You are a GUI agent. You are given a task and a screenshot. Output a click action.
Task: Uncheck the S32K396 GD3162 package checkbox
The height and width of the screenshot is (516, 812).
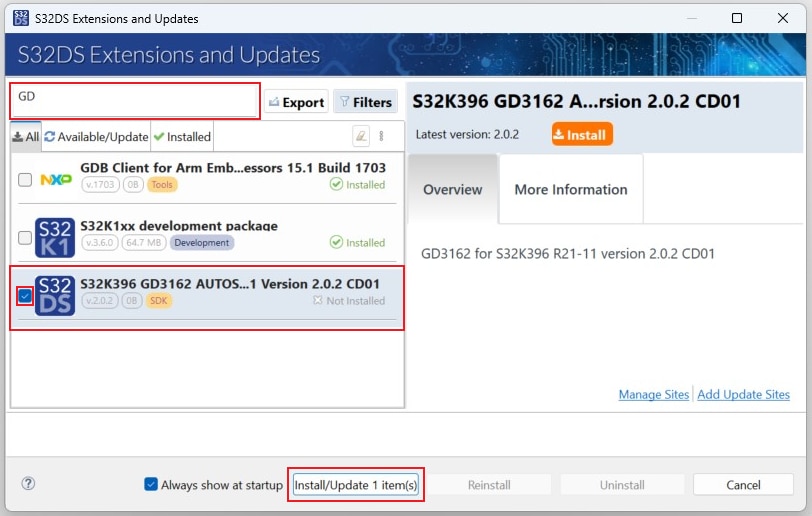pos(25,296)
